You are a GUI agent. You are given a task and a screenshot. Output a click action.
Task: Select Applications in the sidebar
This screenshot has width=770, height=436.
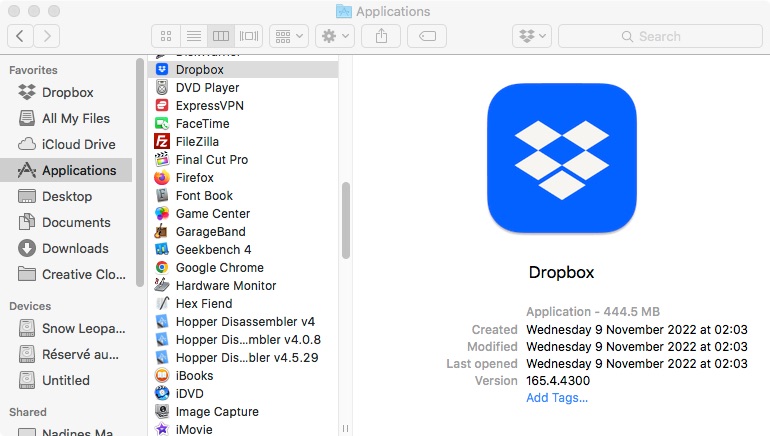click(66, 170)
